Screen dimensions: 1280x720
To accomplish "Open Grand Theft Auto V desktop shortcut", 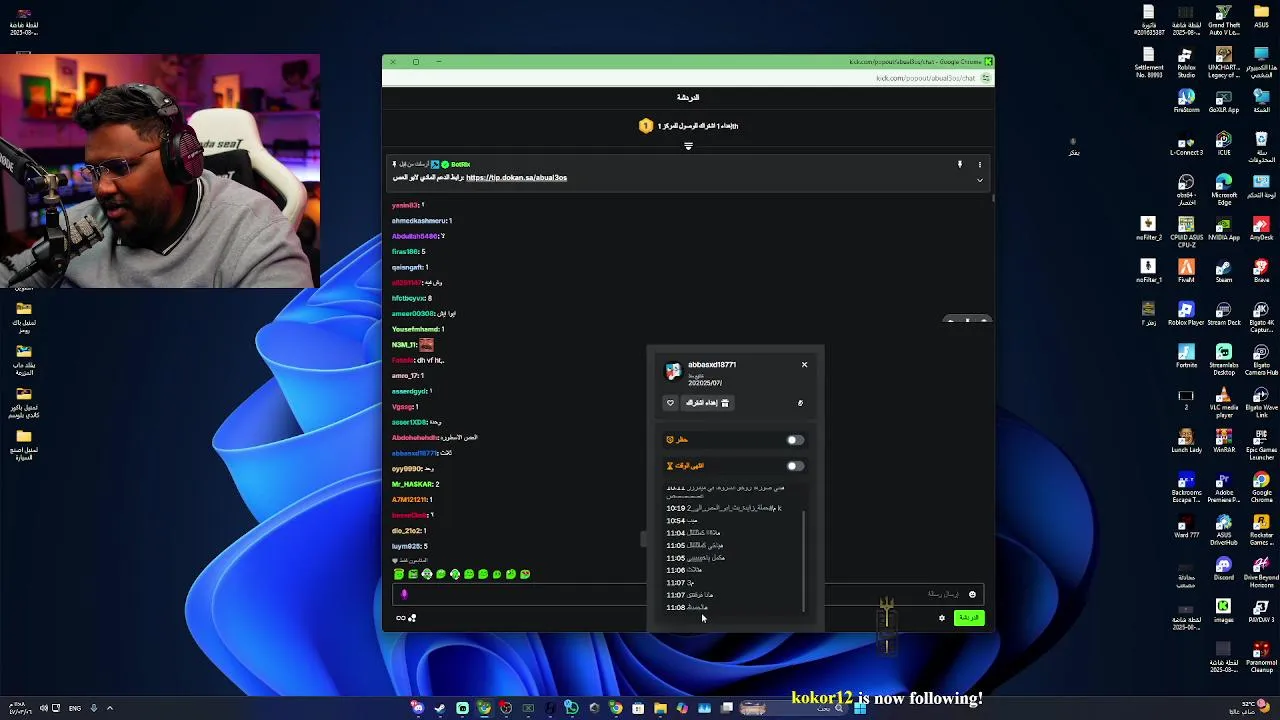I will [1224, 21].
